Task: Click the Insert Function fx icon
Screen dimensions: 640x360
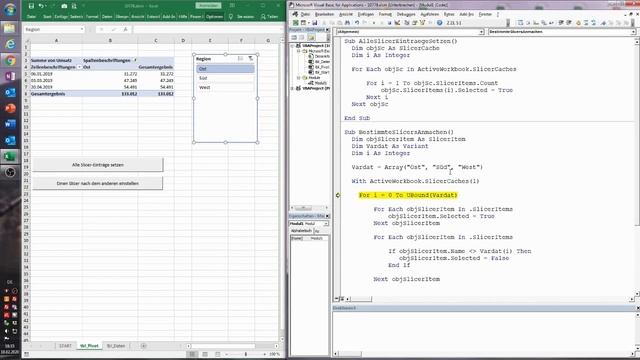Action: click(125, 29)
